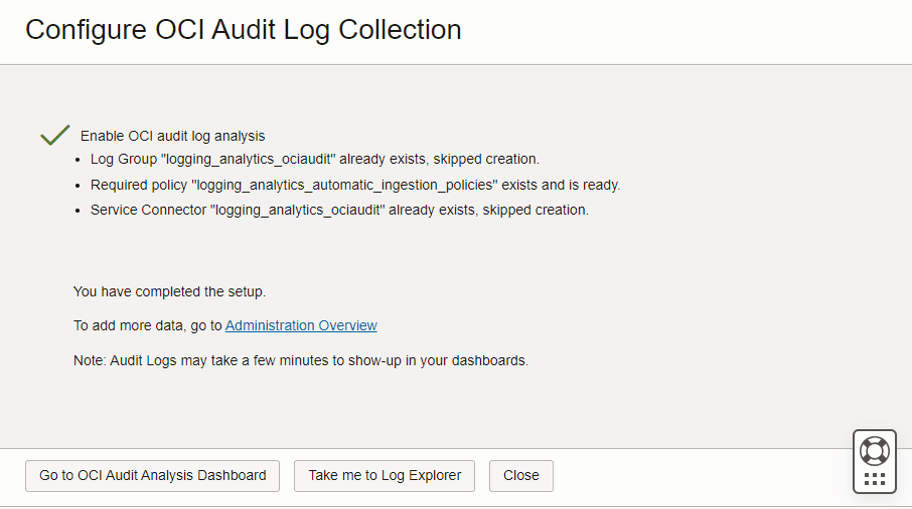Click the logging_analytics_automatic_ingestion_policies policy name

[344, 185]
